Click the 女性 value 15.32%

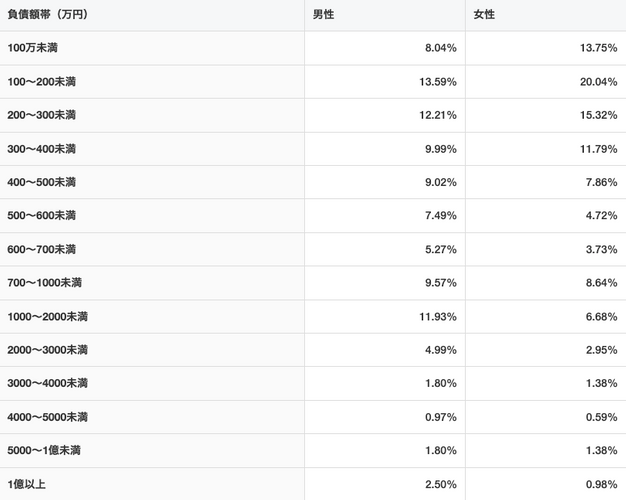(596, 115)
